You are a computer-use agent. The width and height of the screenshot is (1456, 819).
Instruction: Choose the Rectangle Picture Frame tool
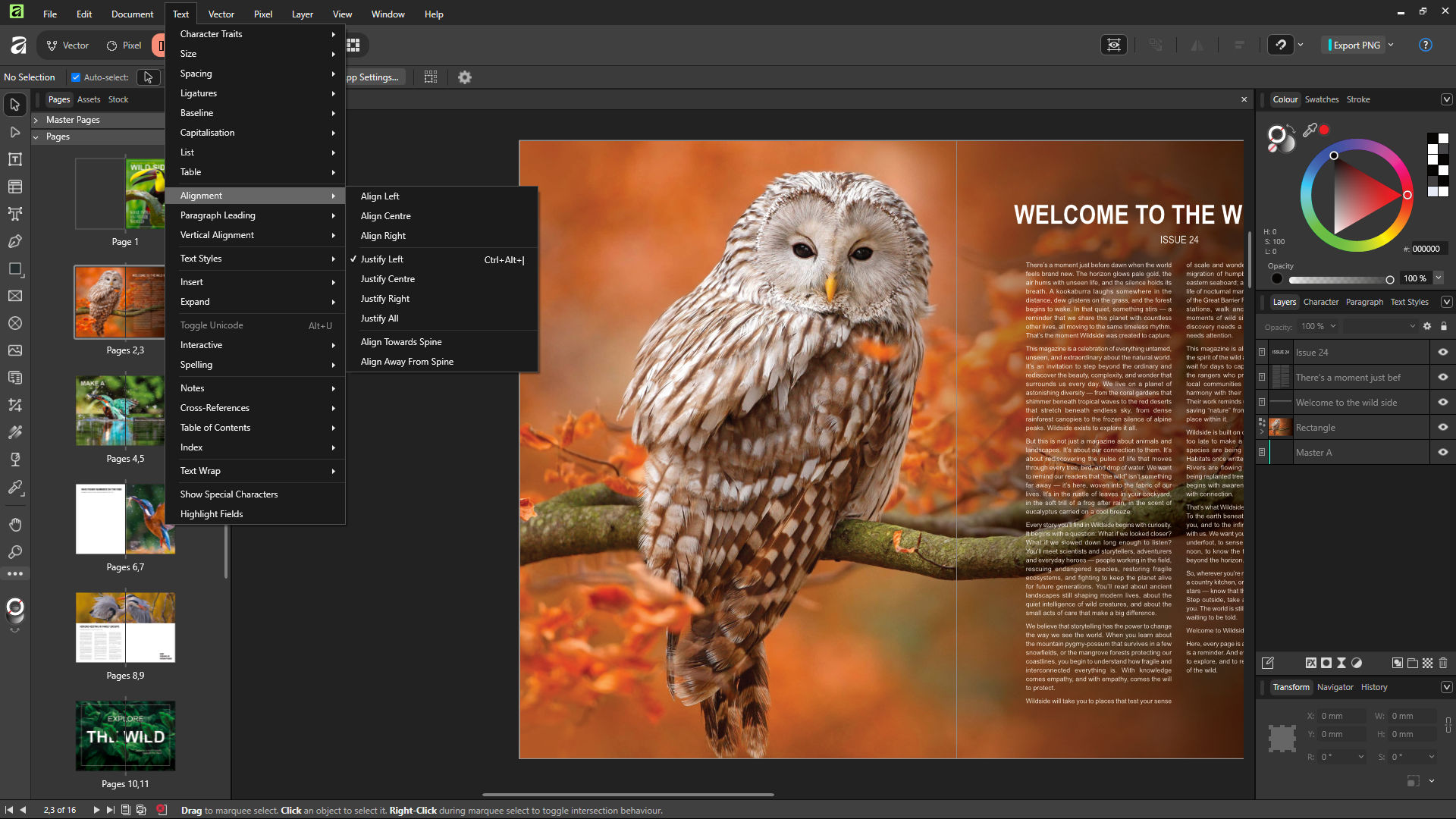coord(15,296)
